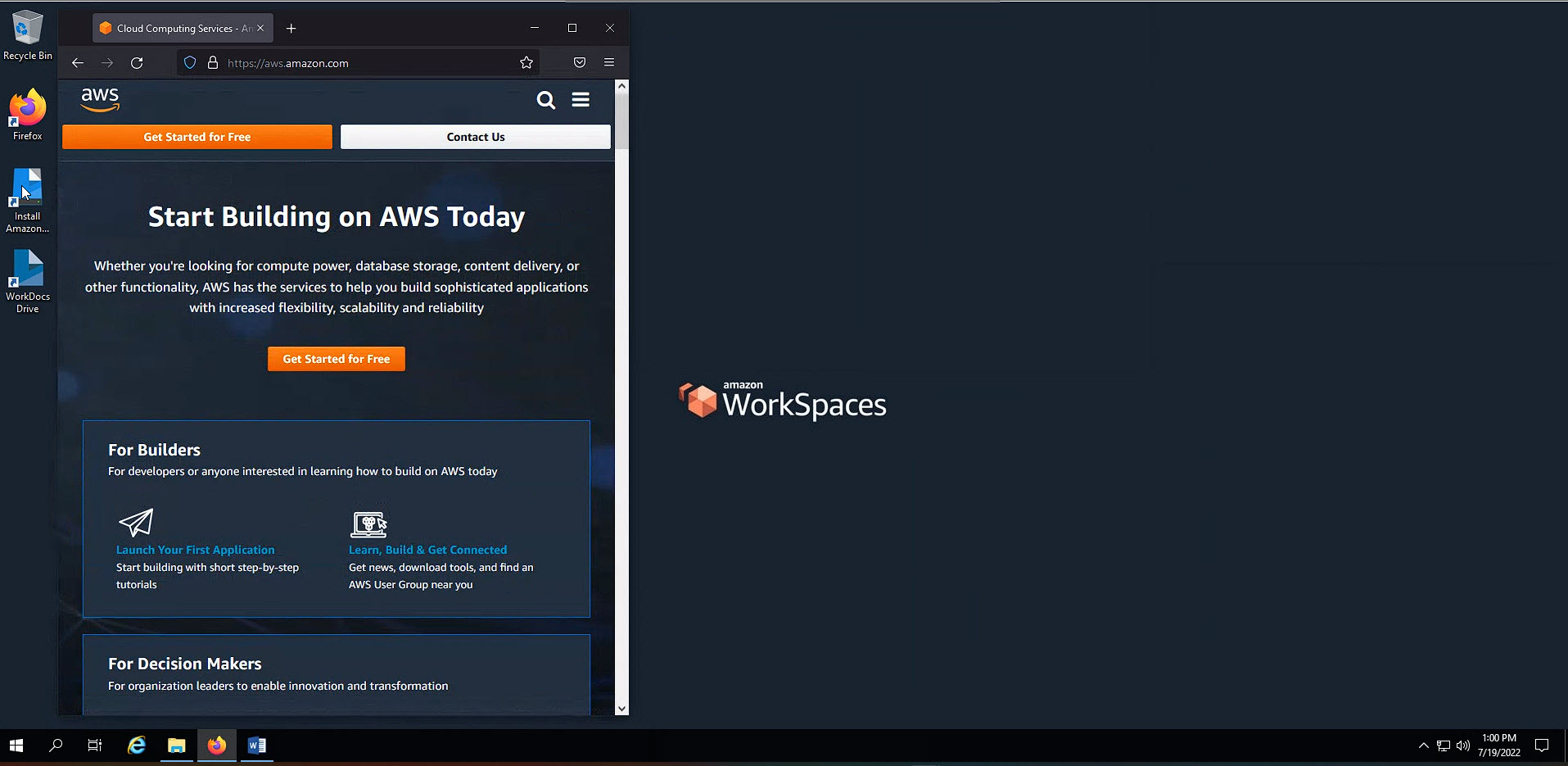Open Word from the taskbar
This screenshot has width=1568, height=766.
(256, 746)
